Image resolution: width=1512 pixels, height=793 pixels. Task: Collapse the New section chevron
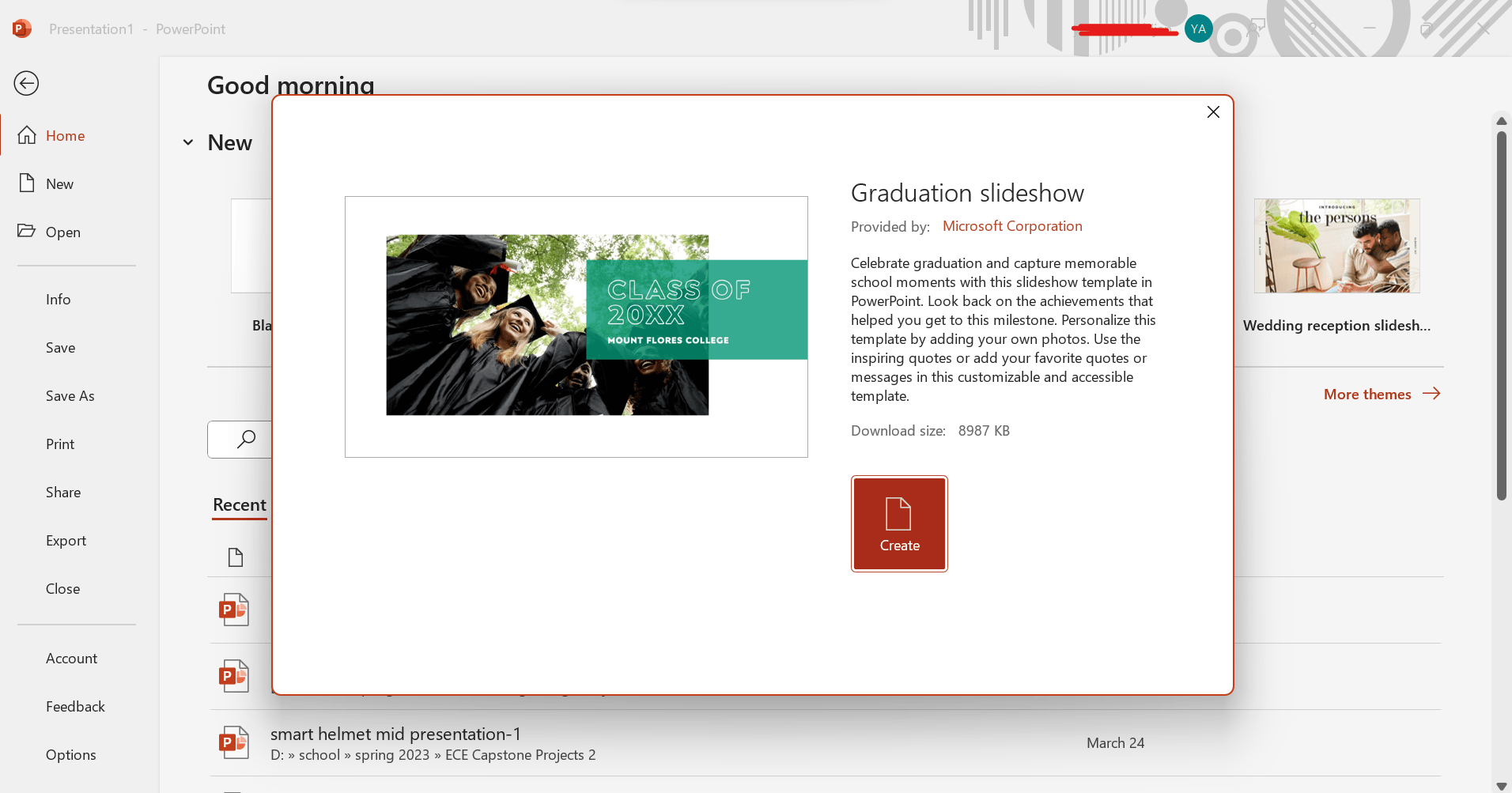pyautogui.click(x=188, y=143)
